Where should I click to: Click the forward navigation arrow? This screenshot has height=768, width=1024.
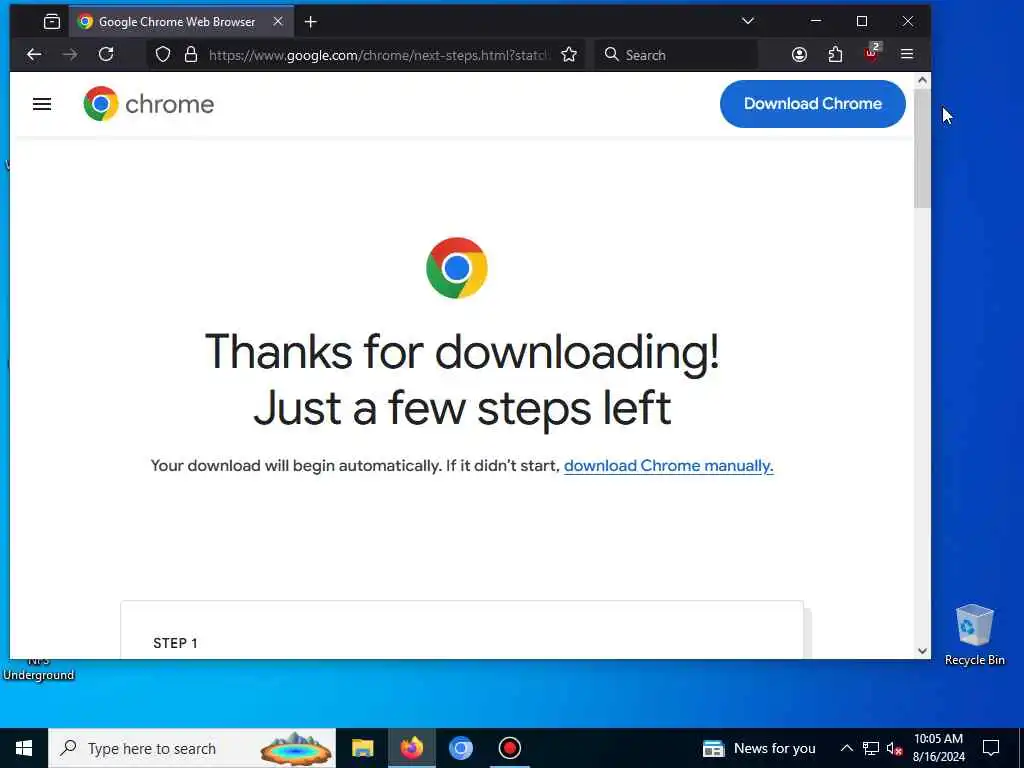coord(70,55)
